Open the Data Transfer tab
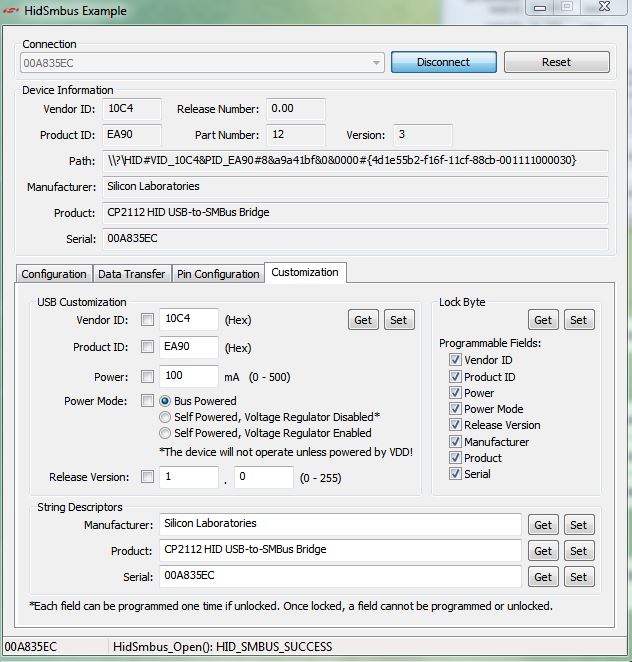Viewport: 632px width, 662px height. pyautogui.click(x=131, y=274)
